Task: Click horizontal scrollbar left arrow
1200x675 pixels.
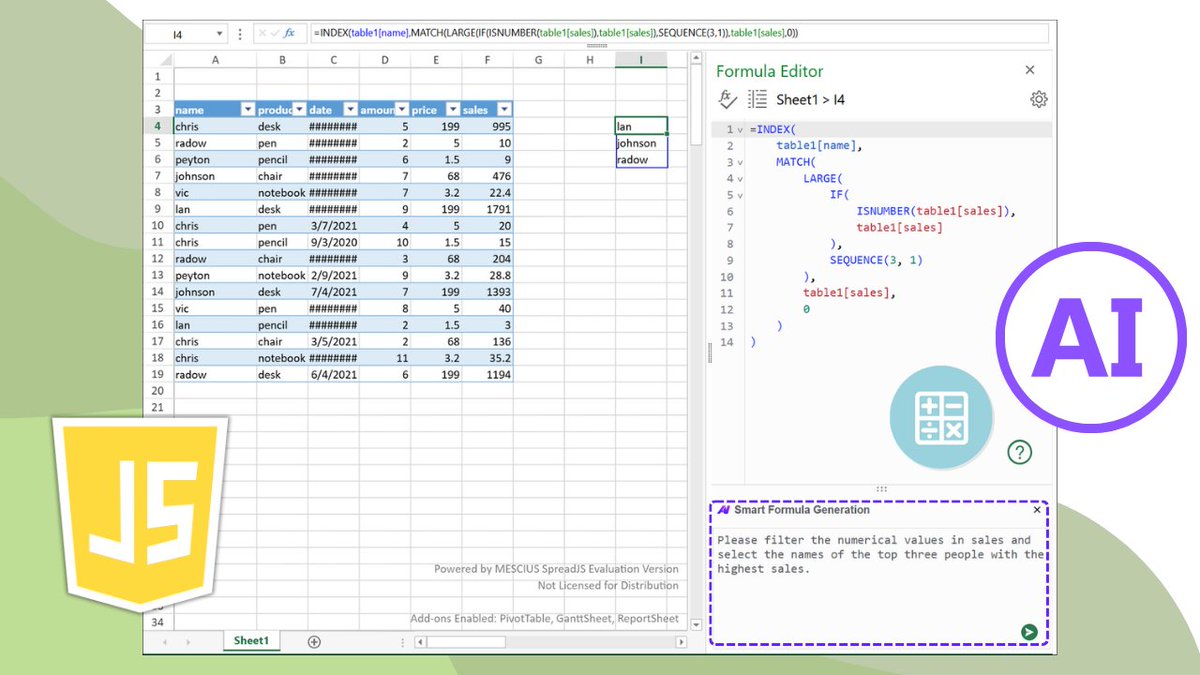Action: 420,641
